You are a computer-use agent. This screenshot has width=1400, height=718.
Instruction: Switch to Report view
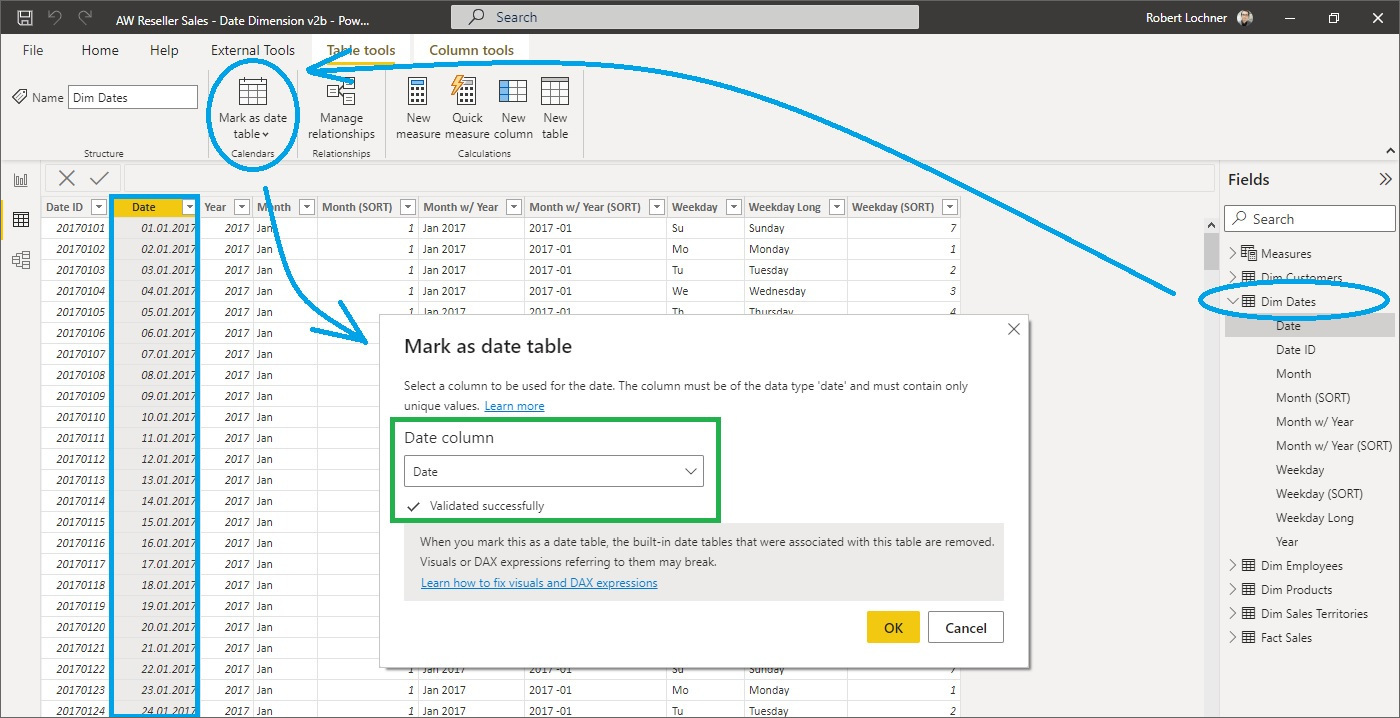point(20,180)
